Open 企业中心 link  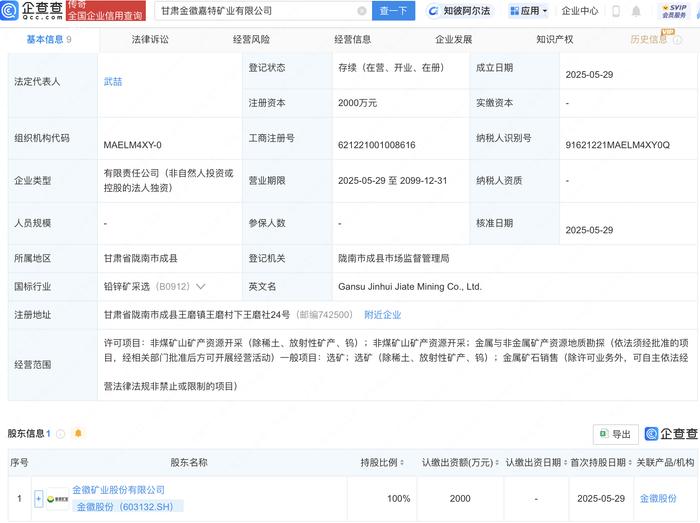(579, 11)
